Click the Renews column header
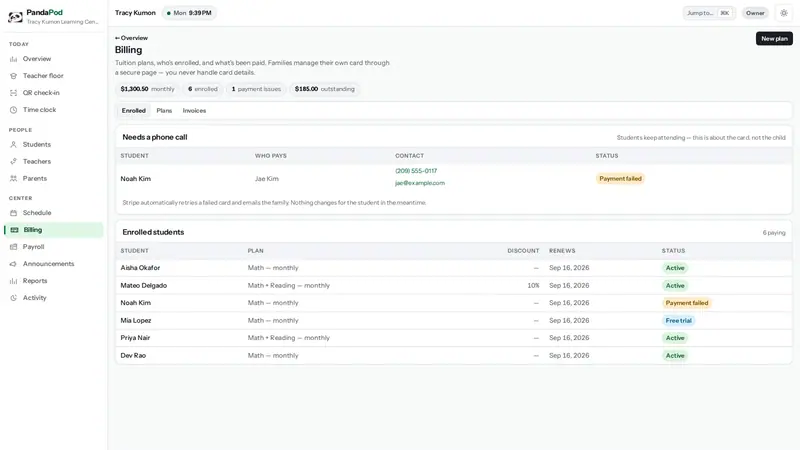 (x=562, y=251)
